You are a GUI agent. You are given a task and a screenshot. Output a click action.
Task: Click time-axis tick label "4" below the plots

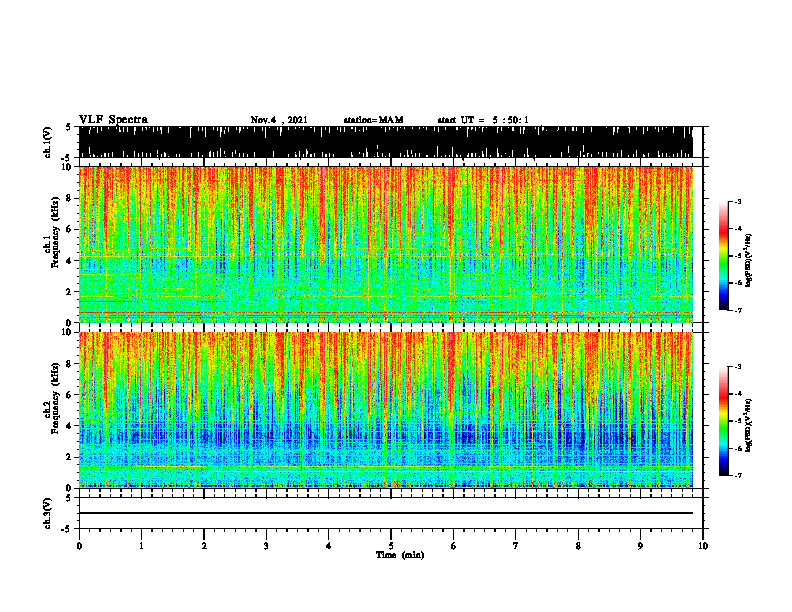(329, 546)
